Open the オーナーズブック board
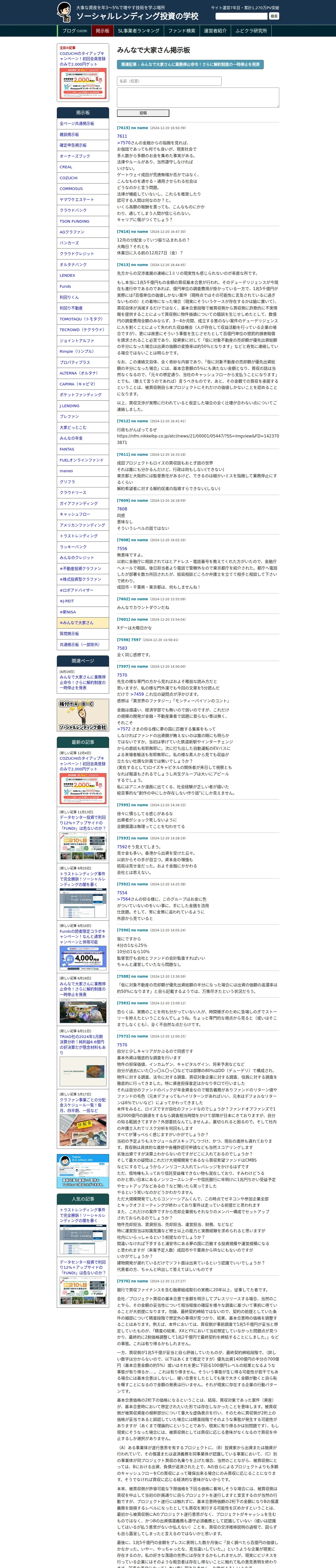Image resolution: width=336 pixels, height=1568 pixels. (x=83, y=157)
